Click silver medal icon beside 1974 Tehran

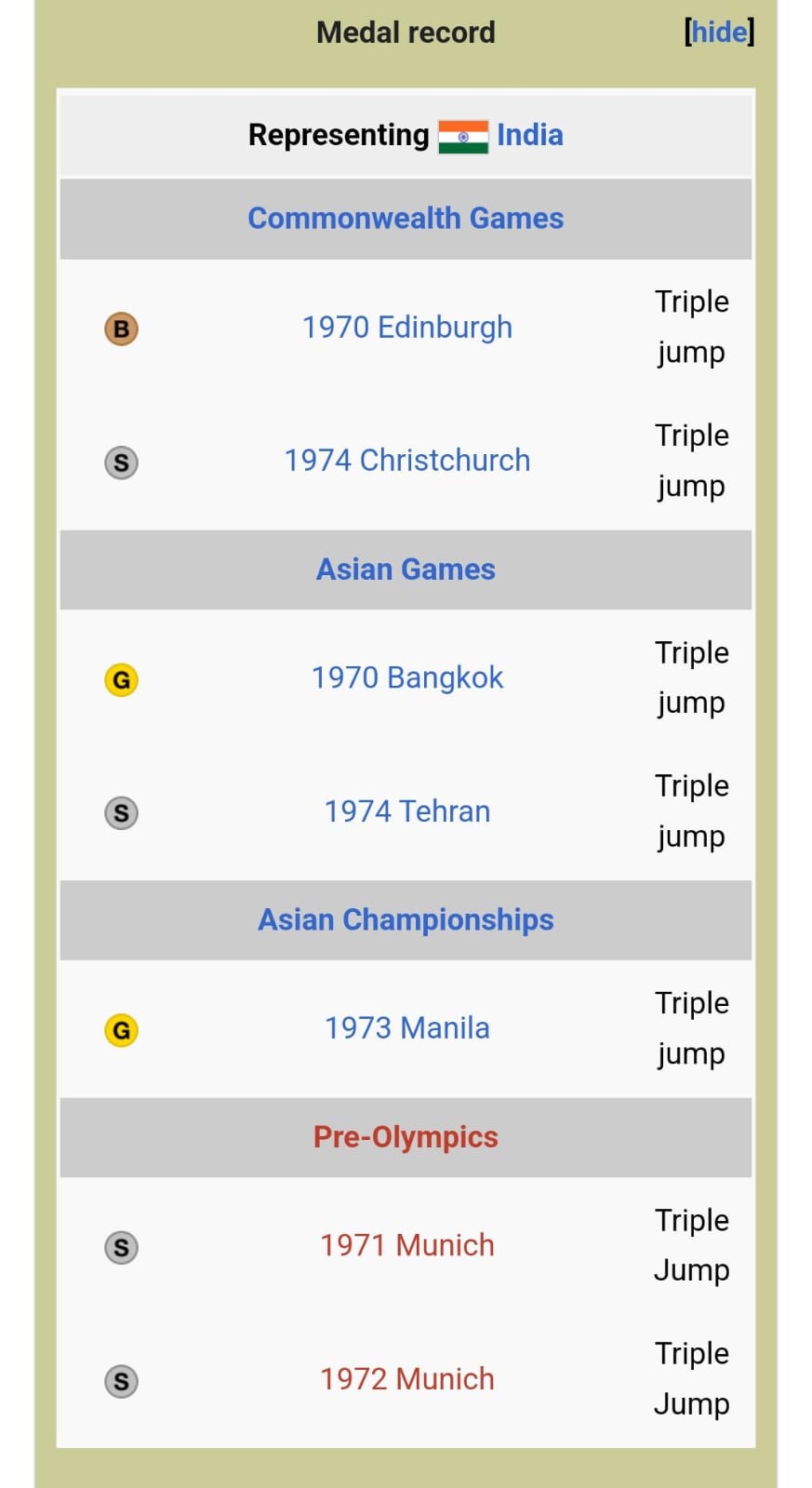(121, 812)
